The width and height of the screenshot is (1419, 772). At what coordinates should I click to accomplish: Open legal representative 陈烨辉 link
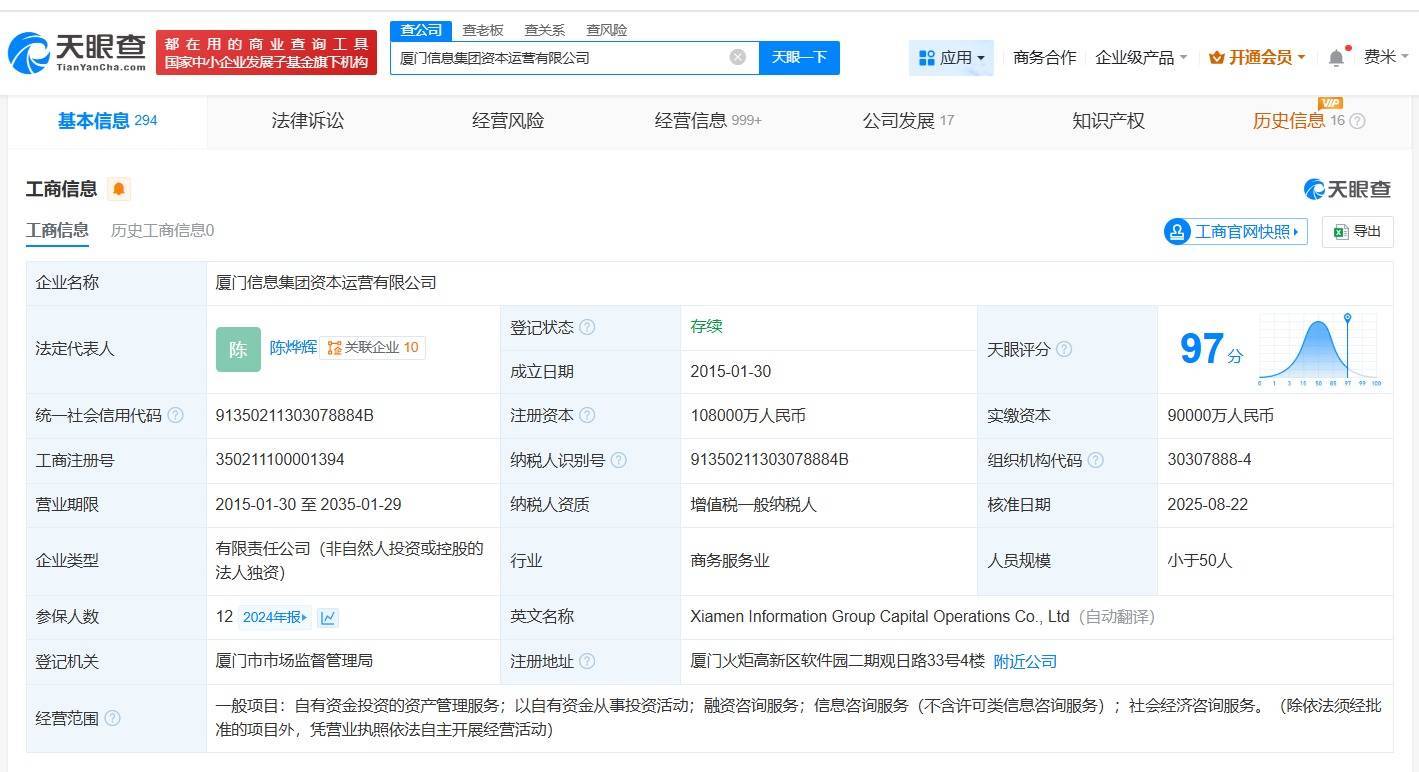293,347
